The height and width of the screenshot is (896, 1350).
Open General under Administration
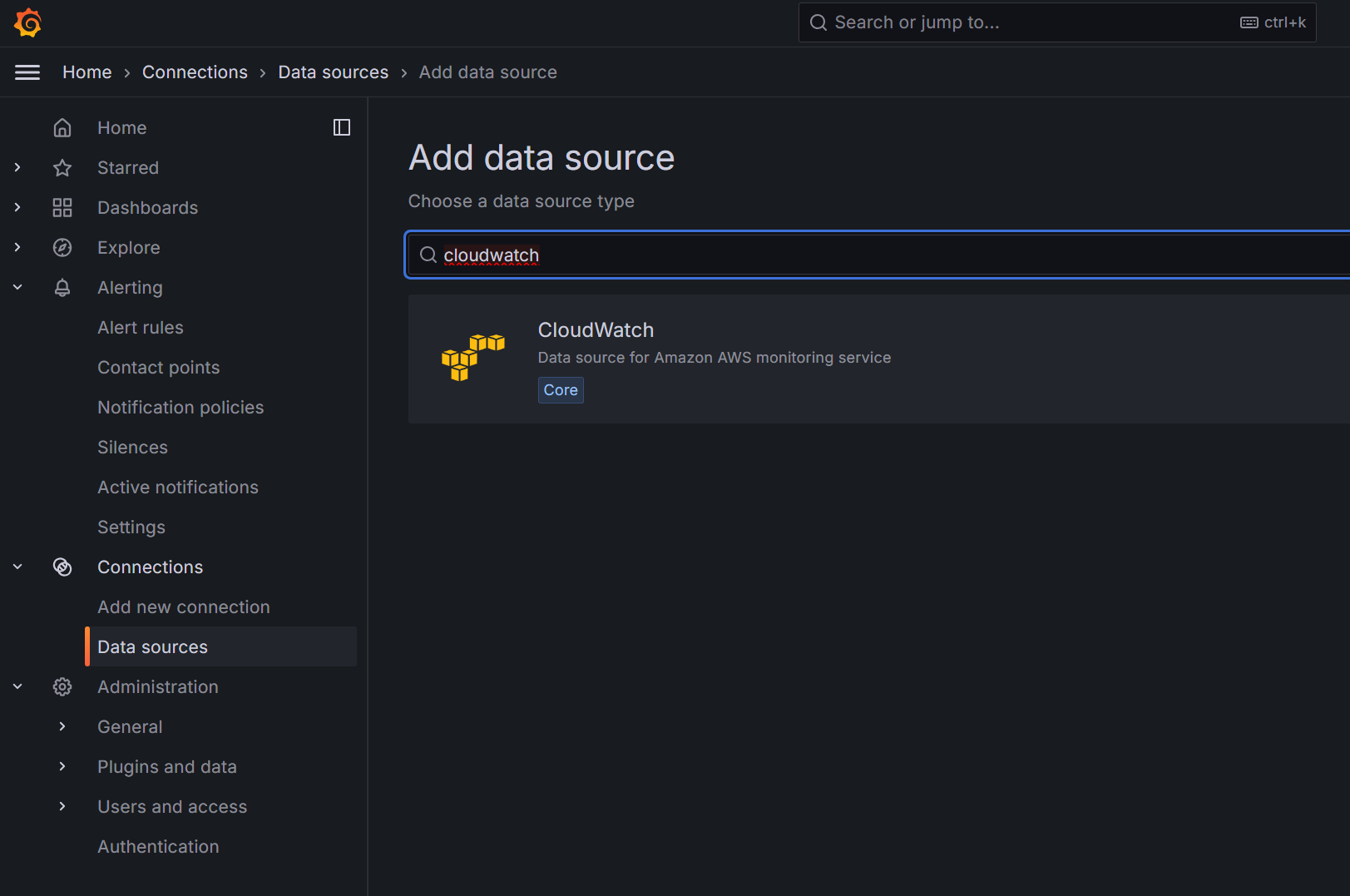tap(130, 726)
